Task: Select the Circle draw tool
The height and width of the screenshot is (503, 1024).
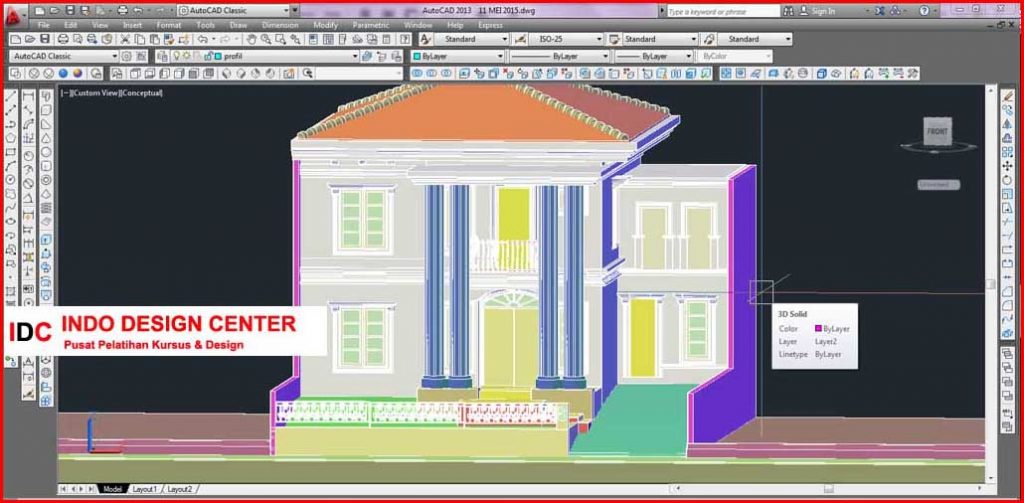Action: (x=10, y=179)
